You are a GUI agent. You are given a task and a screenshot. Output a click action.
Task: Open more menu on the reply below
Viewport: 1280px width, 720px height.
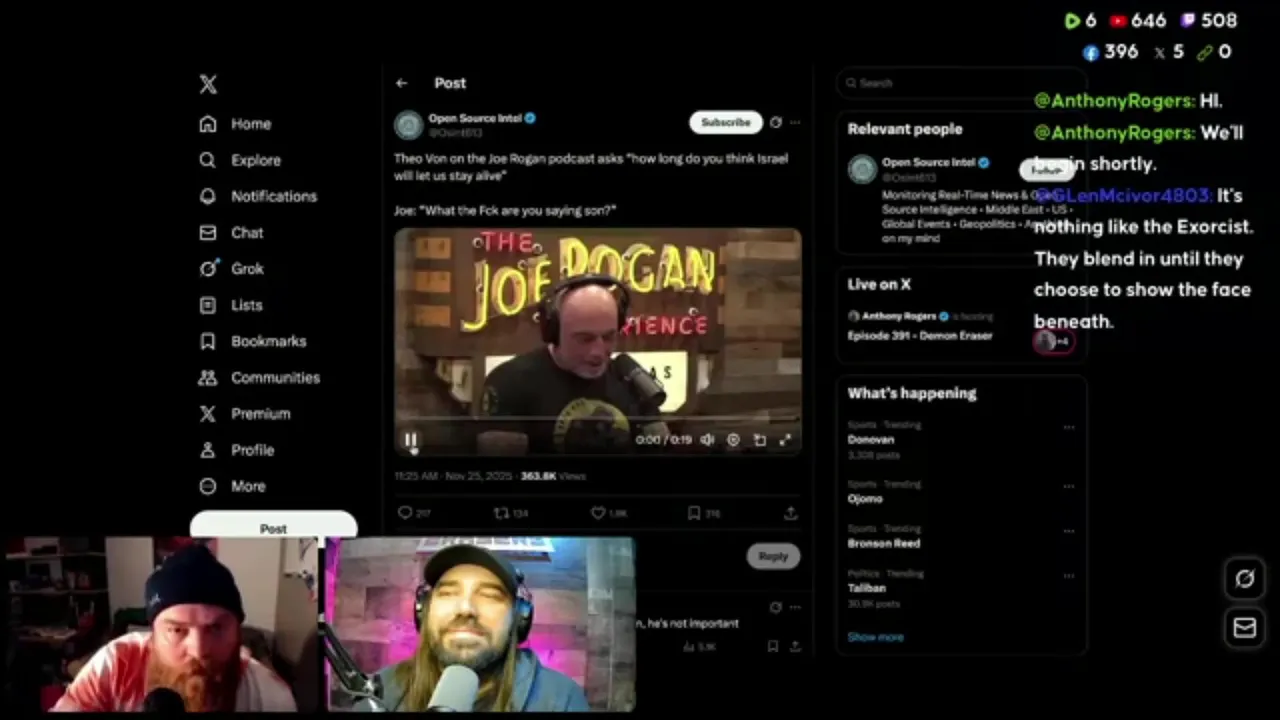pyautogui.click(x=795, y=607)
